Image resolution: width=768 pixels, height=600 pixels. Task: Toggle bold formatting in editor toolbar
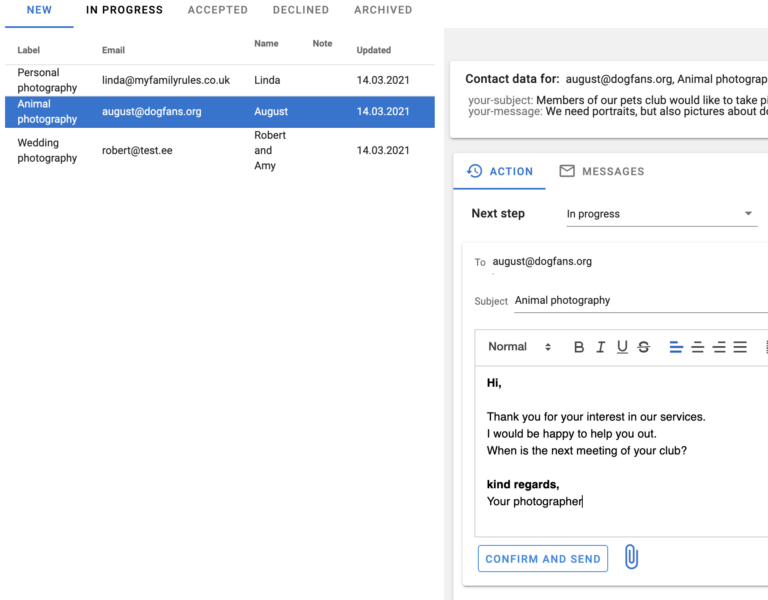tap(578, 347)
